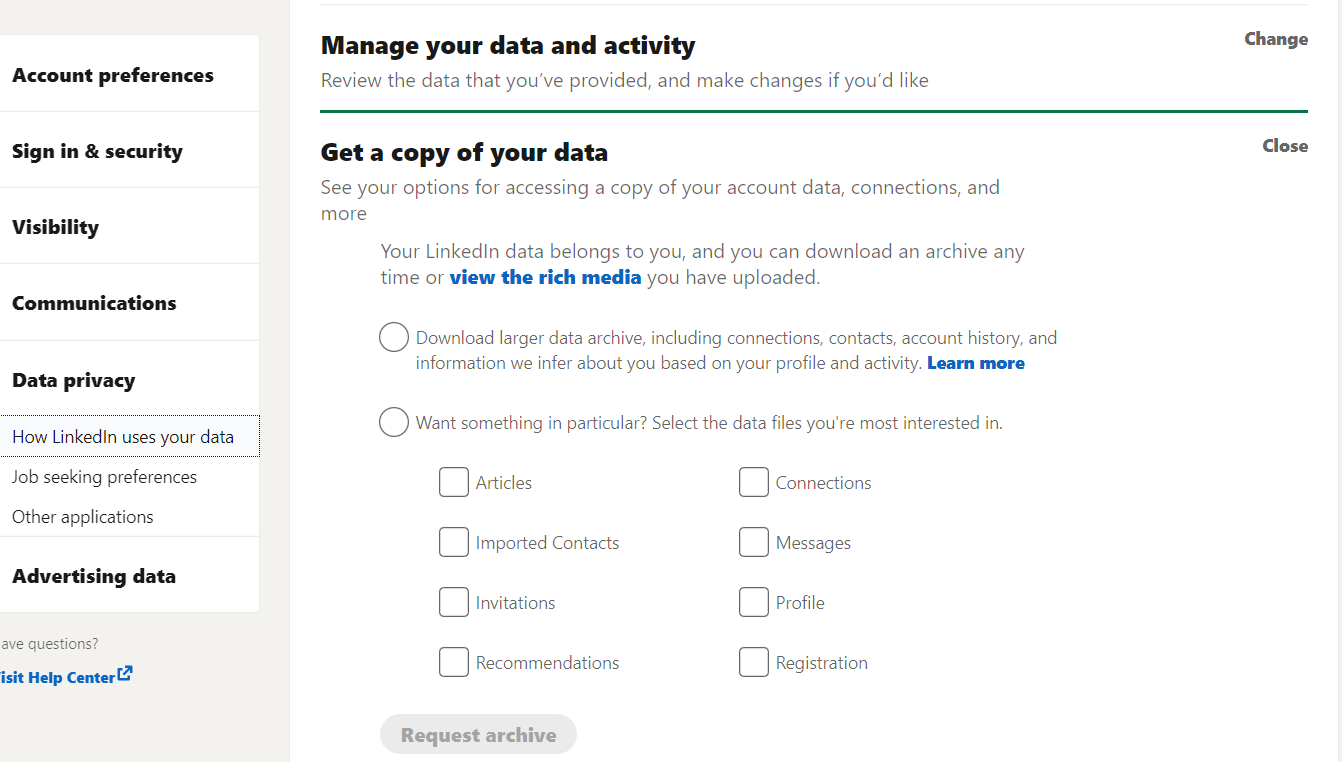Check the Profile checkbox
Screen dimensions: 1342x762
[754, 601]
